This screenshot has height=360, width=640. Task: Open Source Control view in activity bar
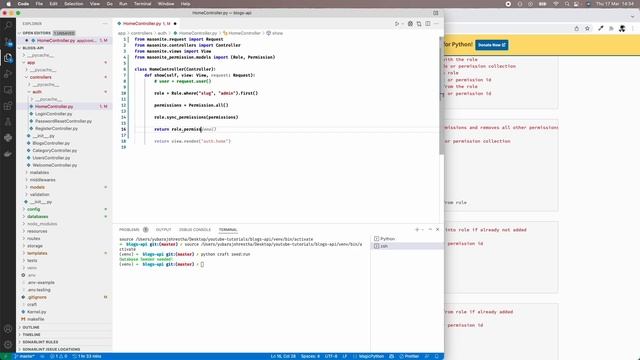coord(8,42)
